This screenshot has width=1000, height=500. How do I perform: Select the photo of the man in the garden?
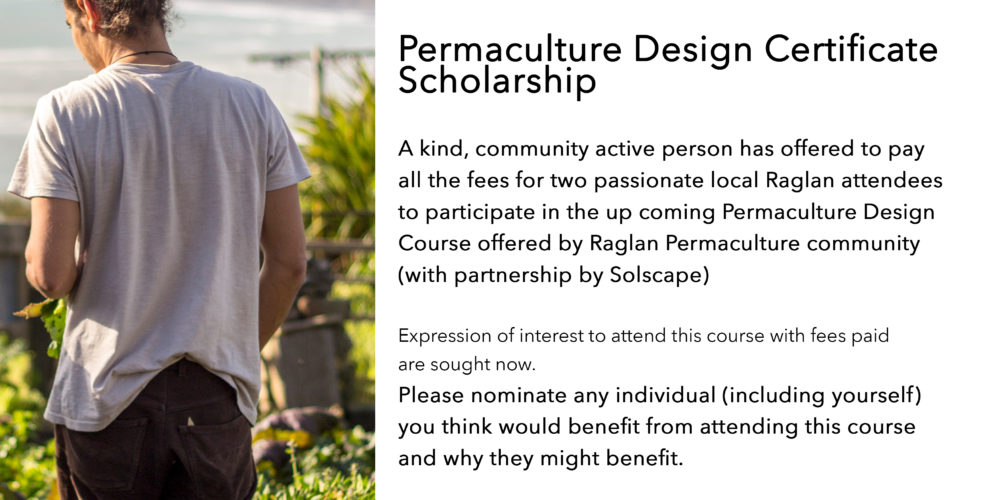(x=188, y=250)
